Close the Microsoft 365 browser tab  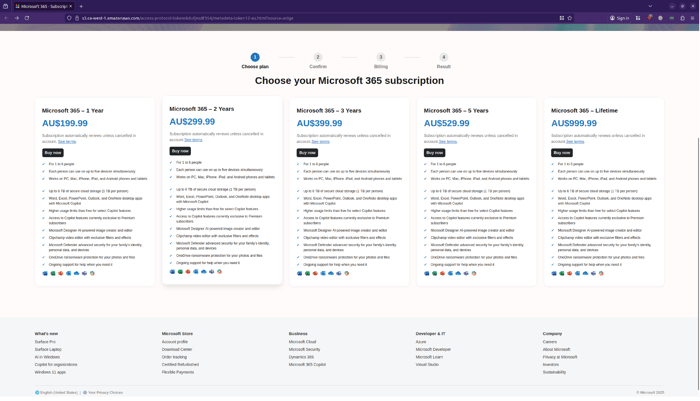point(71,6)
